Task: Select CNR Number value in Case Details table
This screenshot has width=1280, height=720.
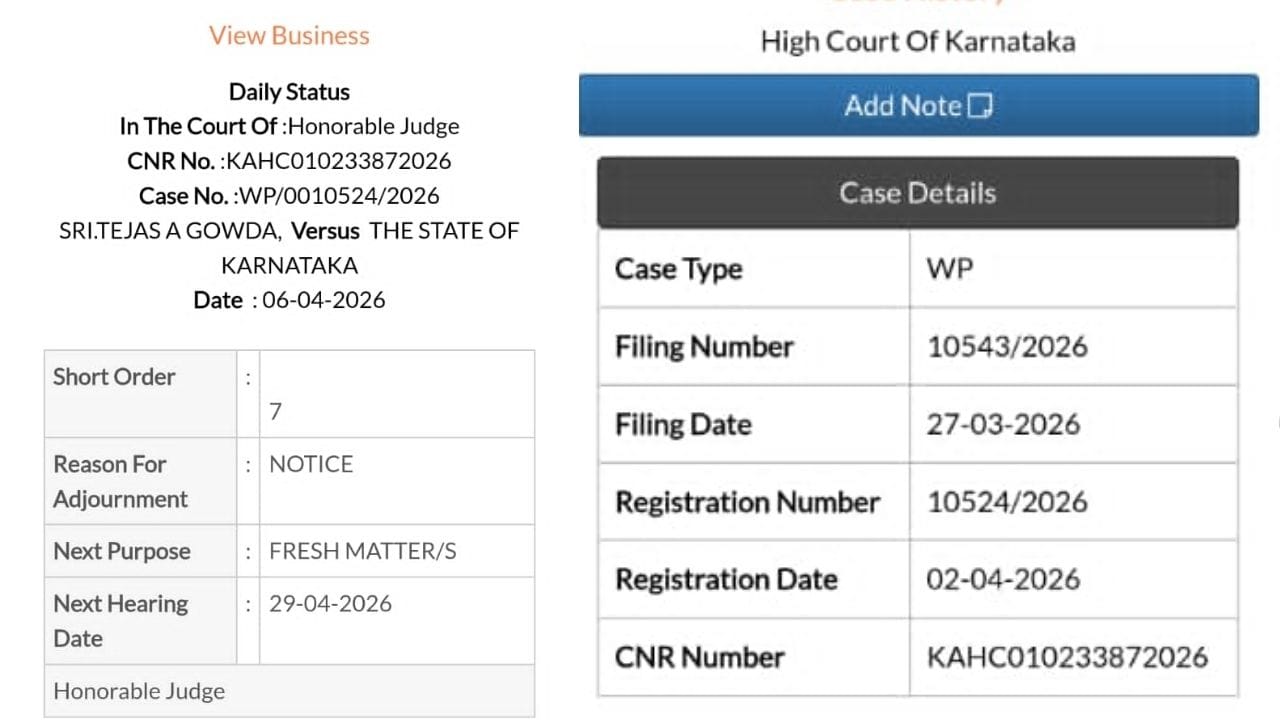Action: [1067, 657]
